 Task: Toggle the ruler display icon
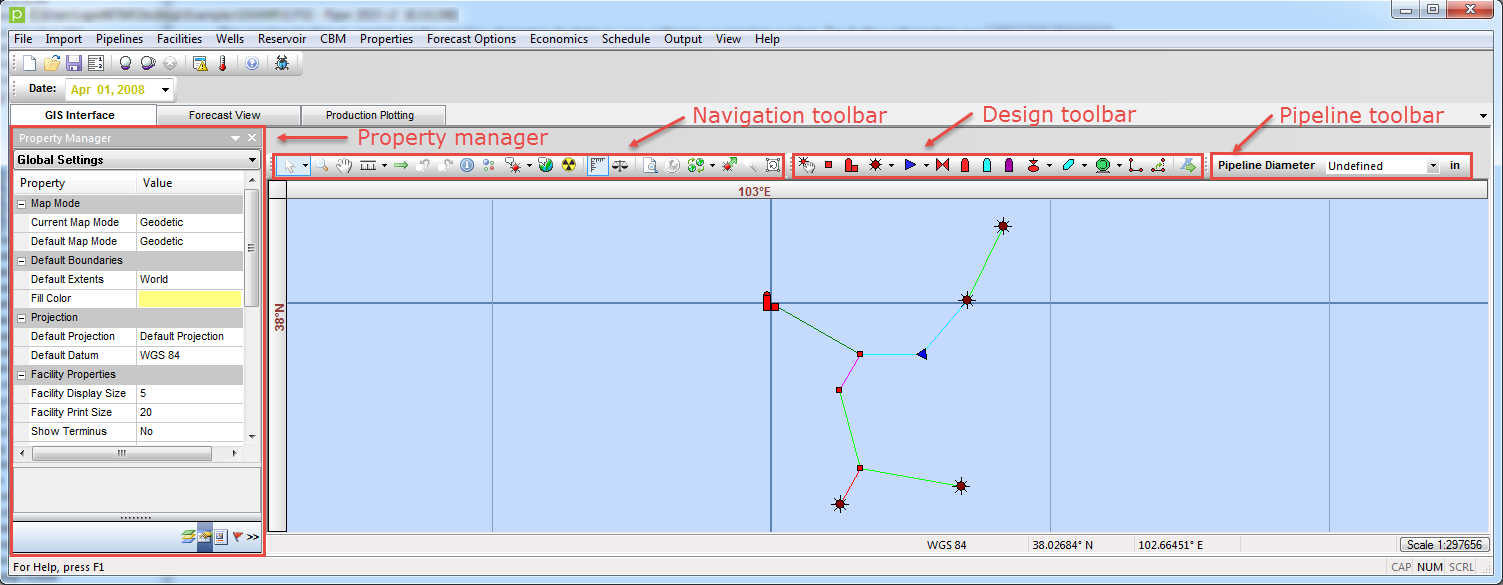[600, 165]
